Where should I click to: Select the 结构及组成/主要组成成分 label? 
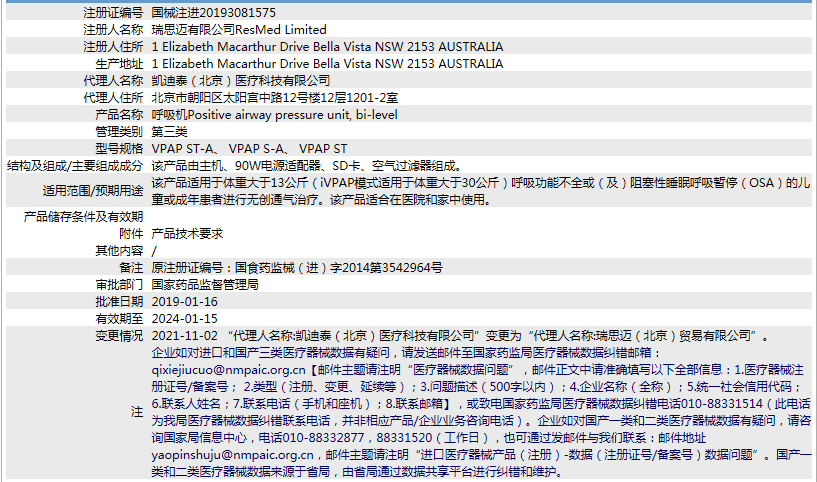point(75,166)
